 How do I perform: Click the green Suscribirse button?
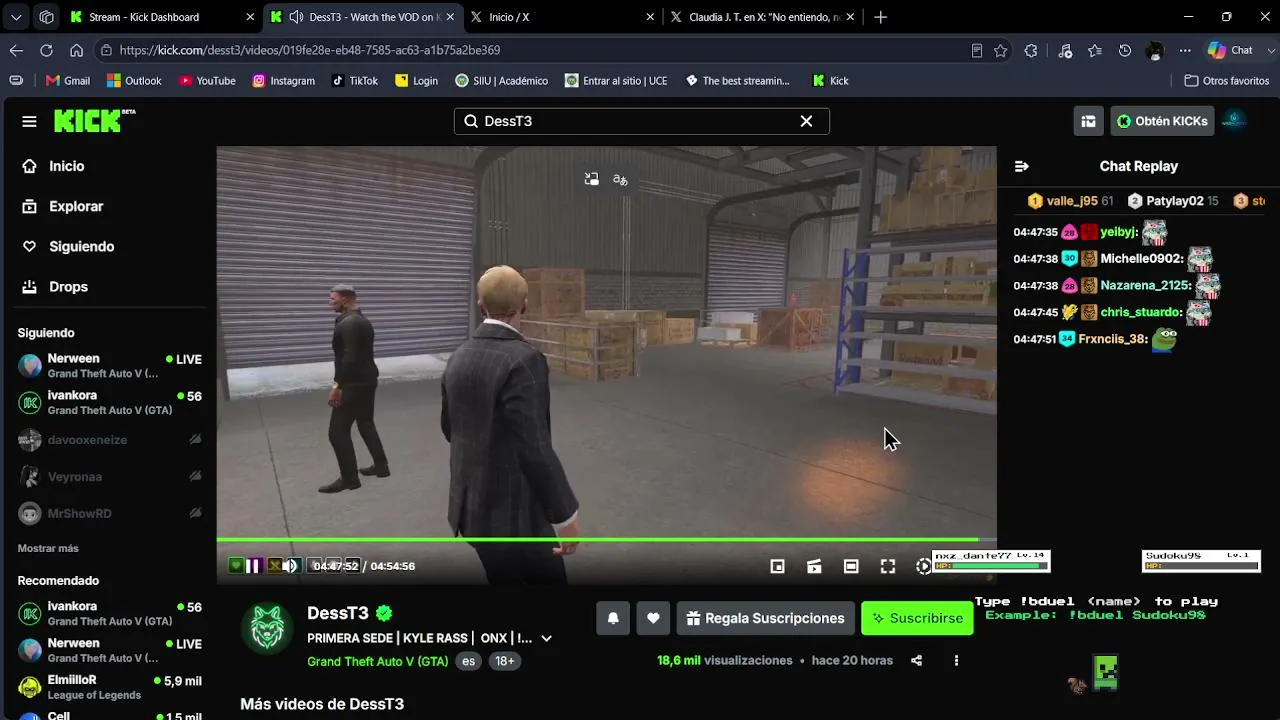click(917, 618)
